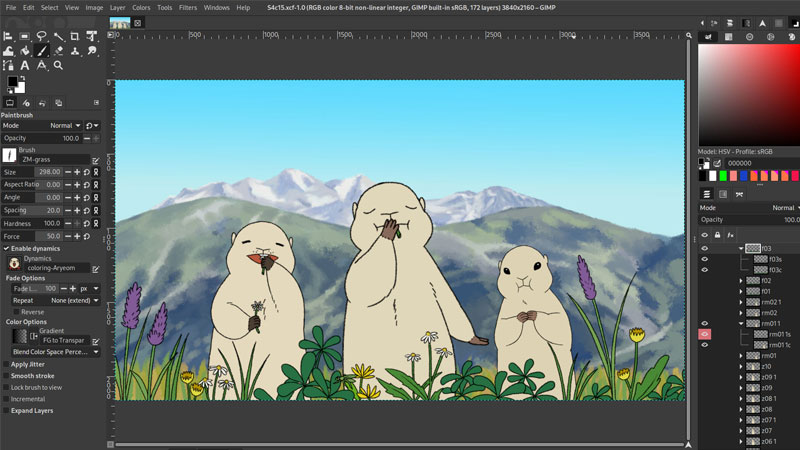Activate the Text tool

pyautogui.click(x=25, y=65)
